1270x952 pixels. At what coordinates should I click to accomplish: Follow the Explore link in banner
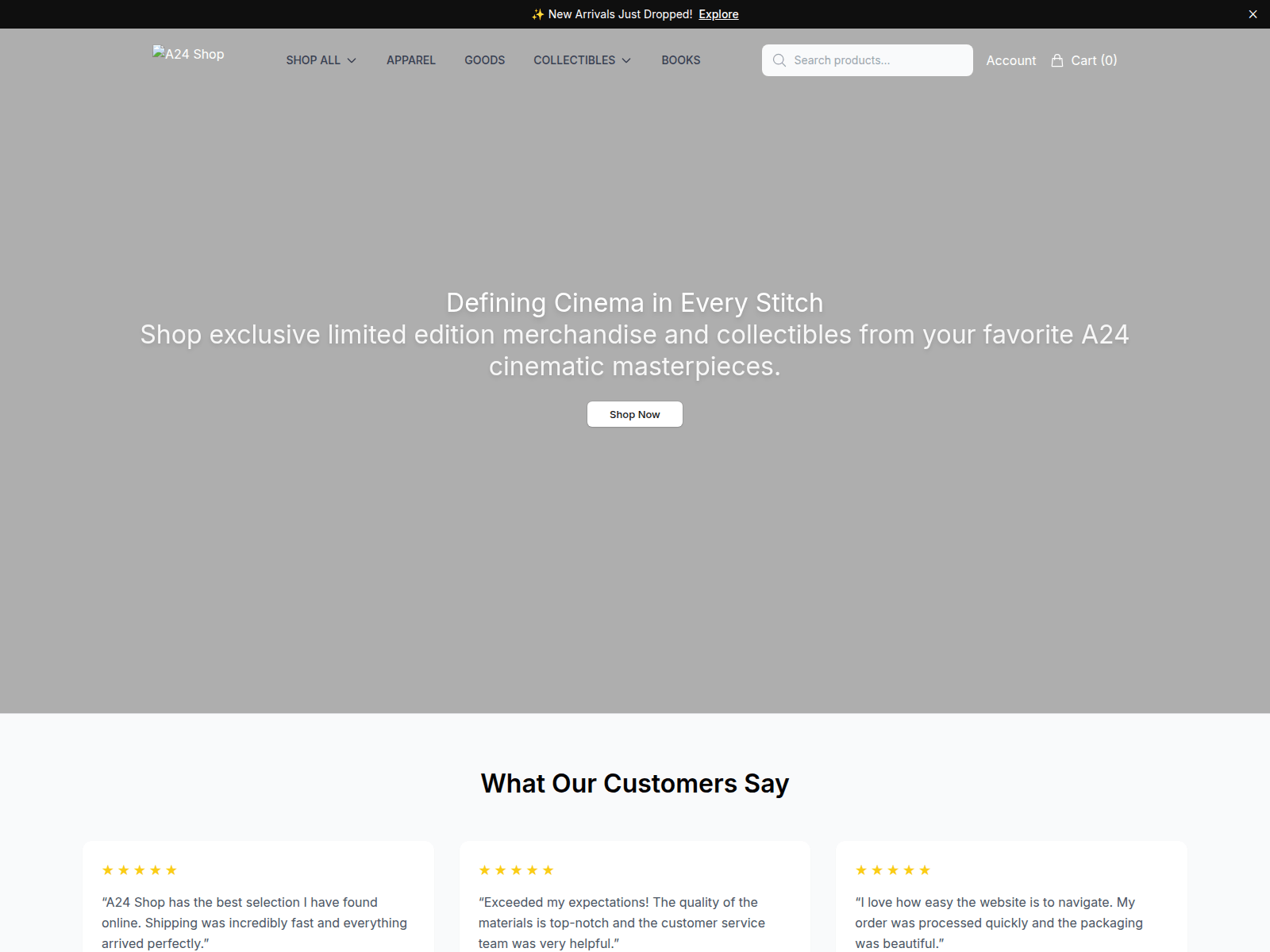718,14
